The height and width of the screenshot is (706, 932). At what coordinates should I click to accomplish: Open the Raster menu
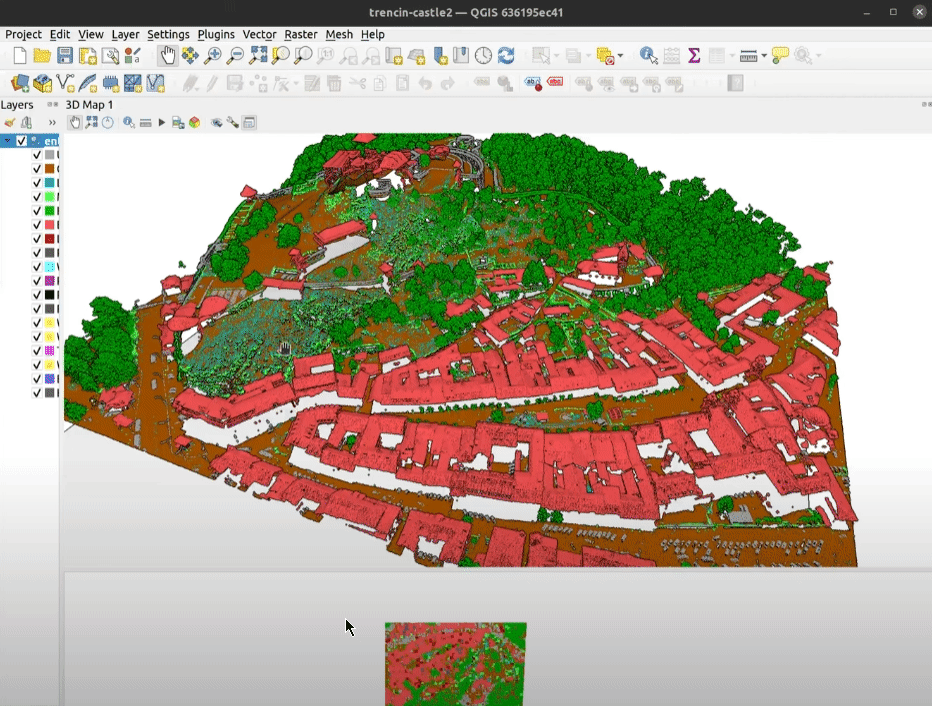[x=300, y=34]
